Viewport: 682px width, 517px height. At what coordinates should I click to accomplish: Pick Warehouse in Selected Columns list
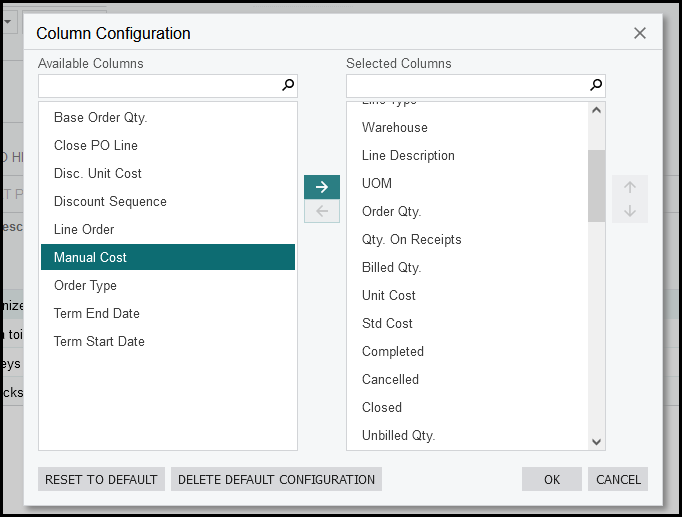[395, 127]
